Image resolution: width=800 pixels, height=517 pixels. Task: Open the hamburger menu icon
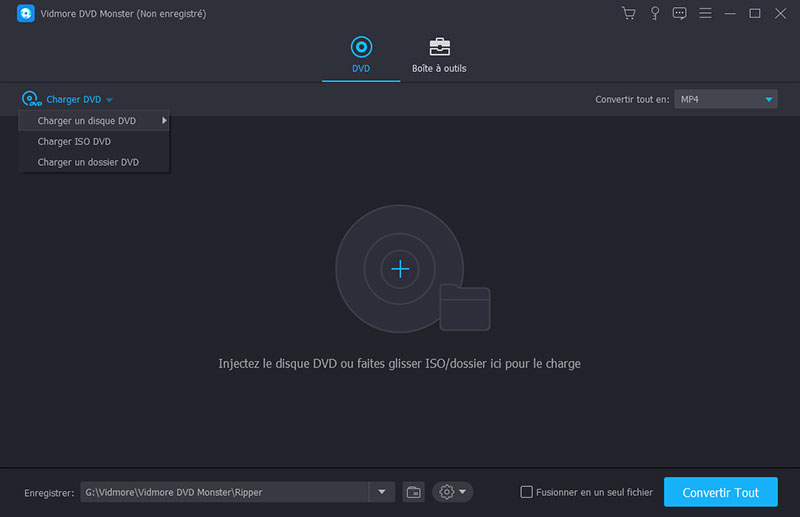(x=705, y=13)
